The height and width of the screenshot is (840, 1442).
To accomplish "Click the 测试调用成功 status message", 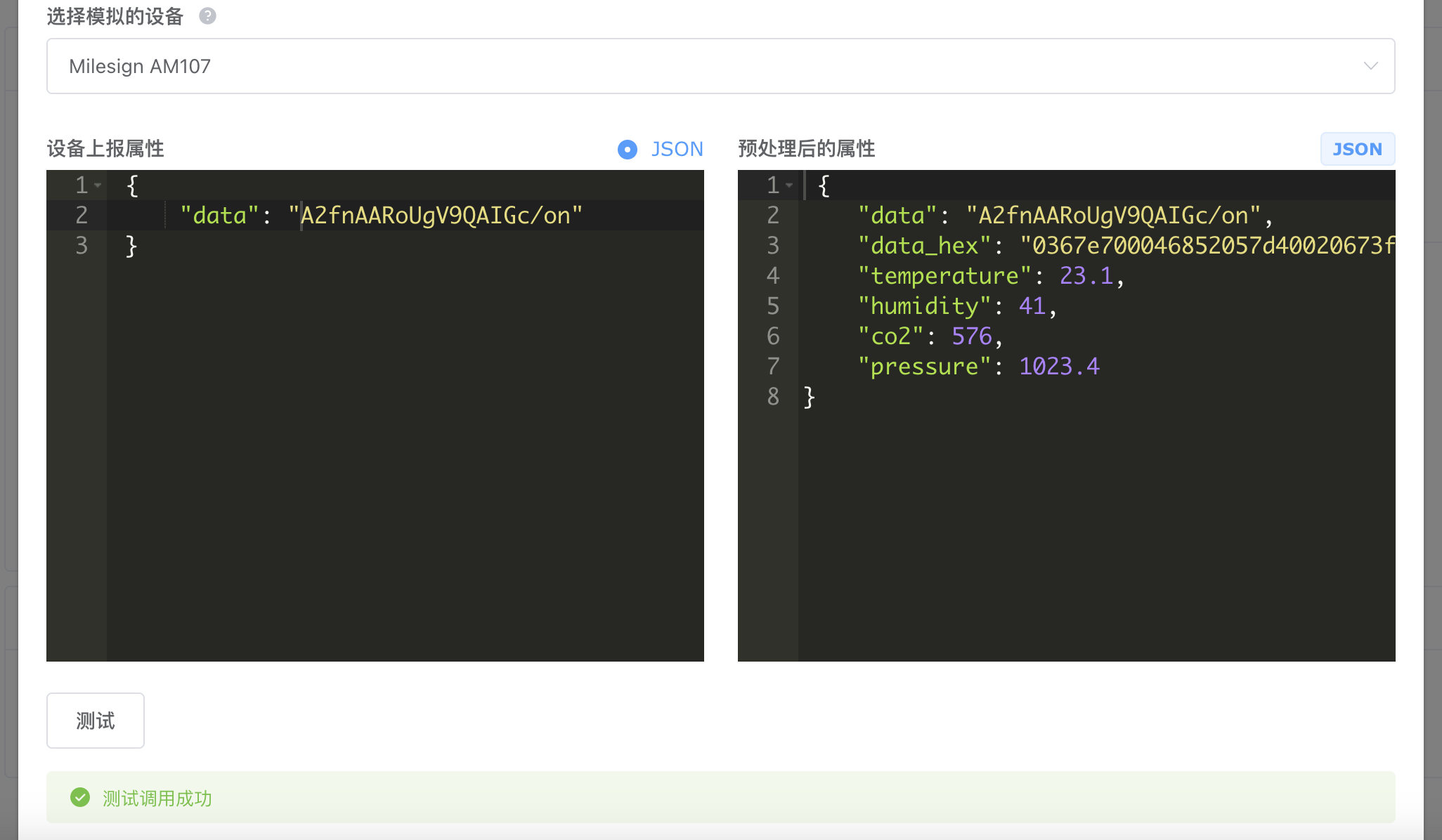I will point(157,798).
